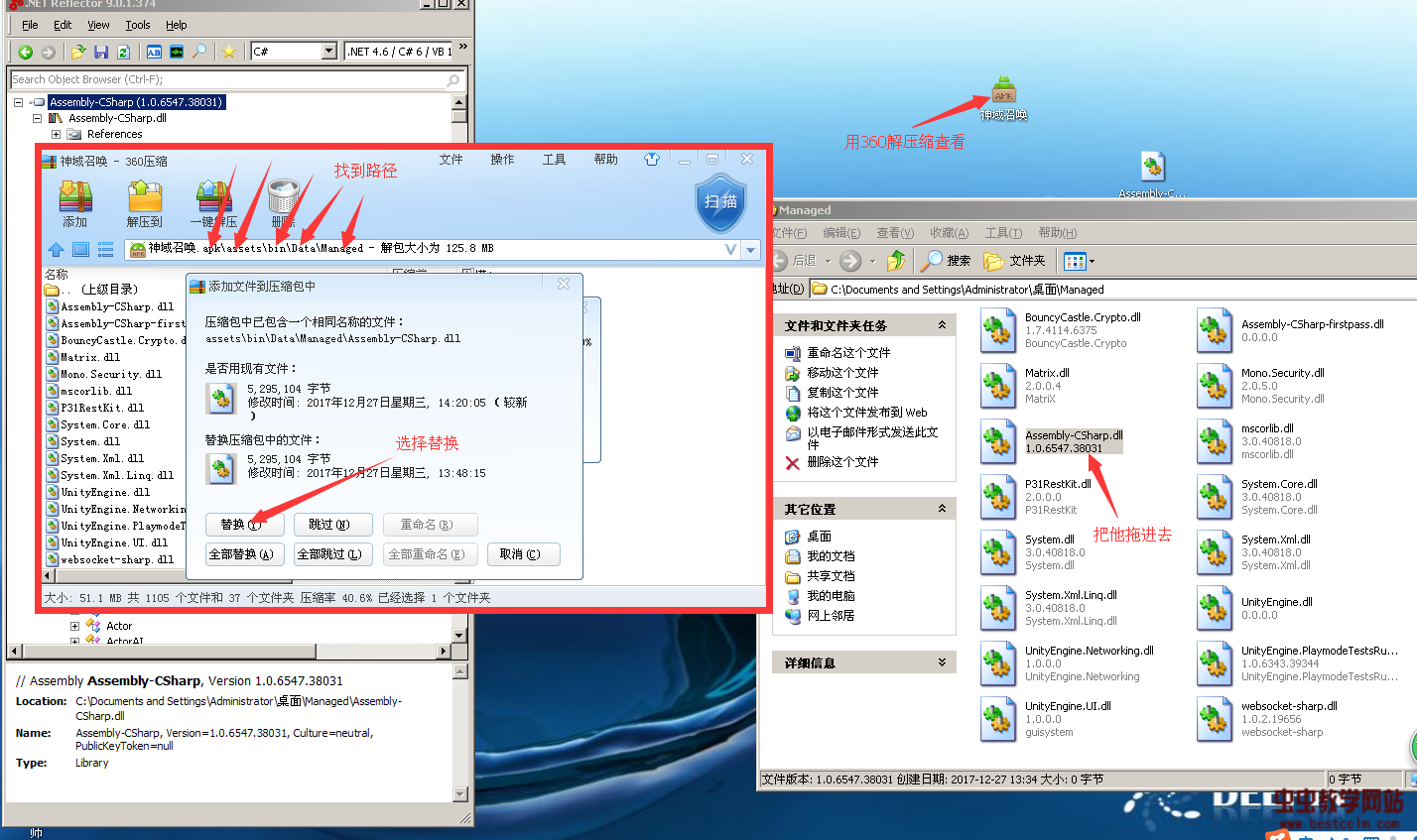Screen dimensions: 1417x840
Task: Select Assembly-CSharp.dll file in the Managed folder
Action: [x=1074, y=441]
